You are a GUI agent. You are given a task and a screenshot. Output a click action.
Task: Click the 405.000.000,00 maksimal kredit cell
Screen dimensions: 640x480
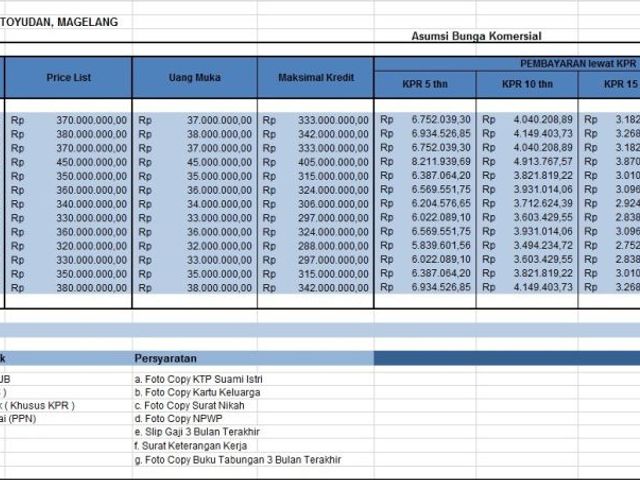click(x=316, y=162)
